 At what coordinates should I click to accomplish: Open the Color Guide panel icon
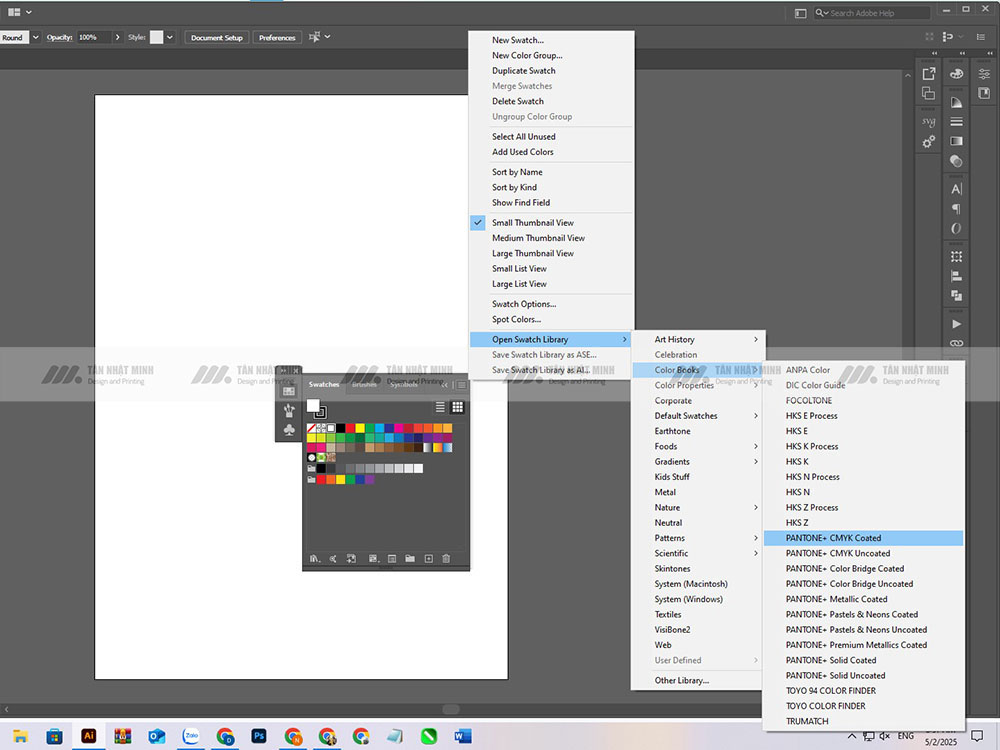pyautogui.click(x=956, y=102)
